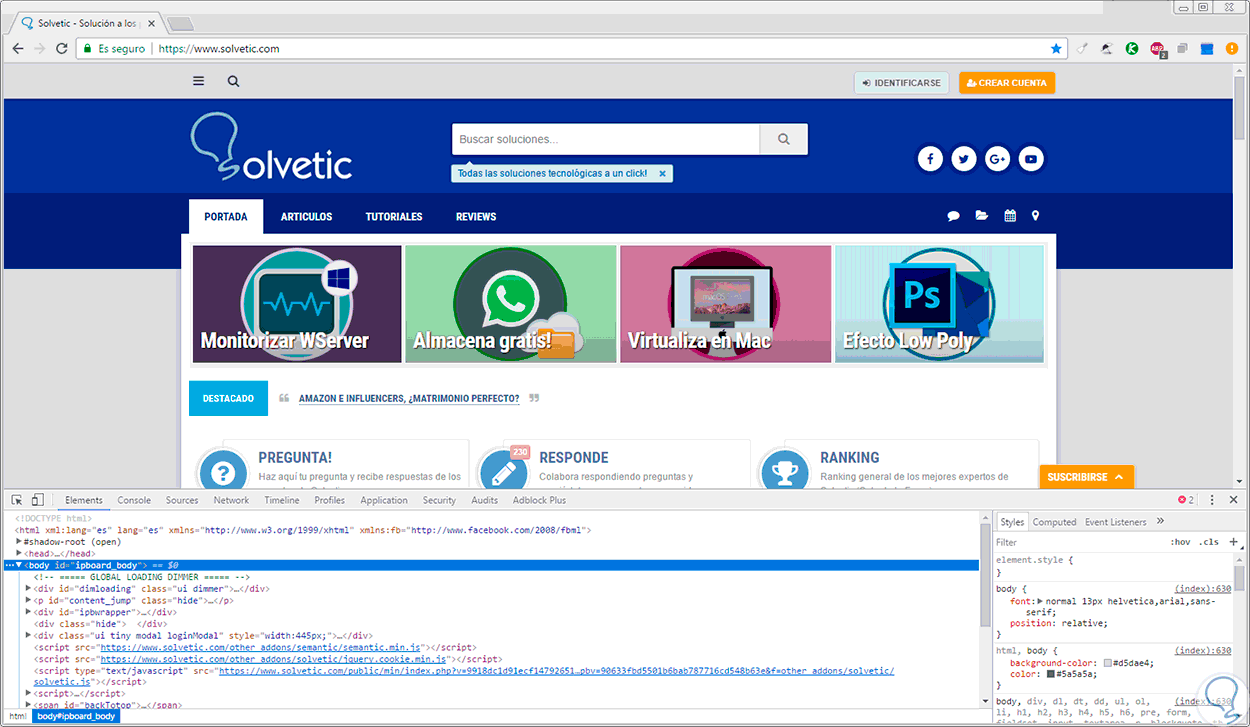The height and width of the screenshot is (727, 1250).
Task: Open the Monitorizar WServer thumbnail
Action: (x=297, y=304)
